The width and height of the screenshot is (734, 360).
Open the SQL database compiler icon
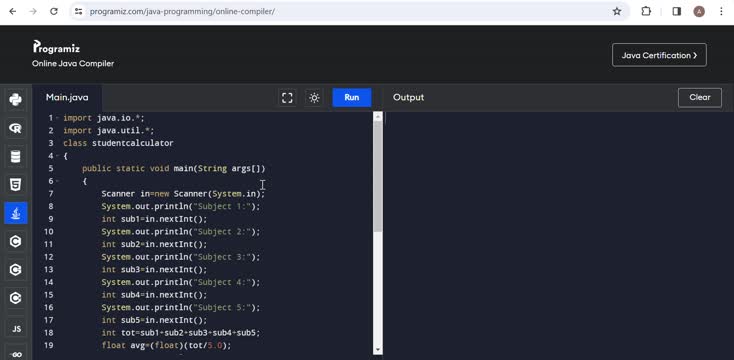point(15,156)
